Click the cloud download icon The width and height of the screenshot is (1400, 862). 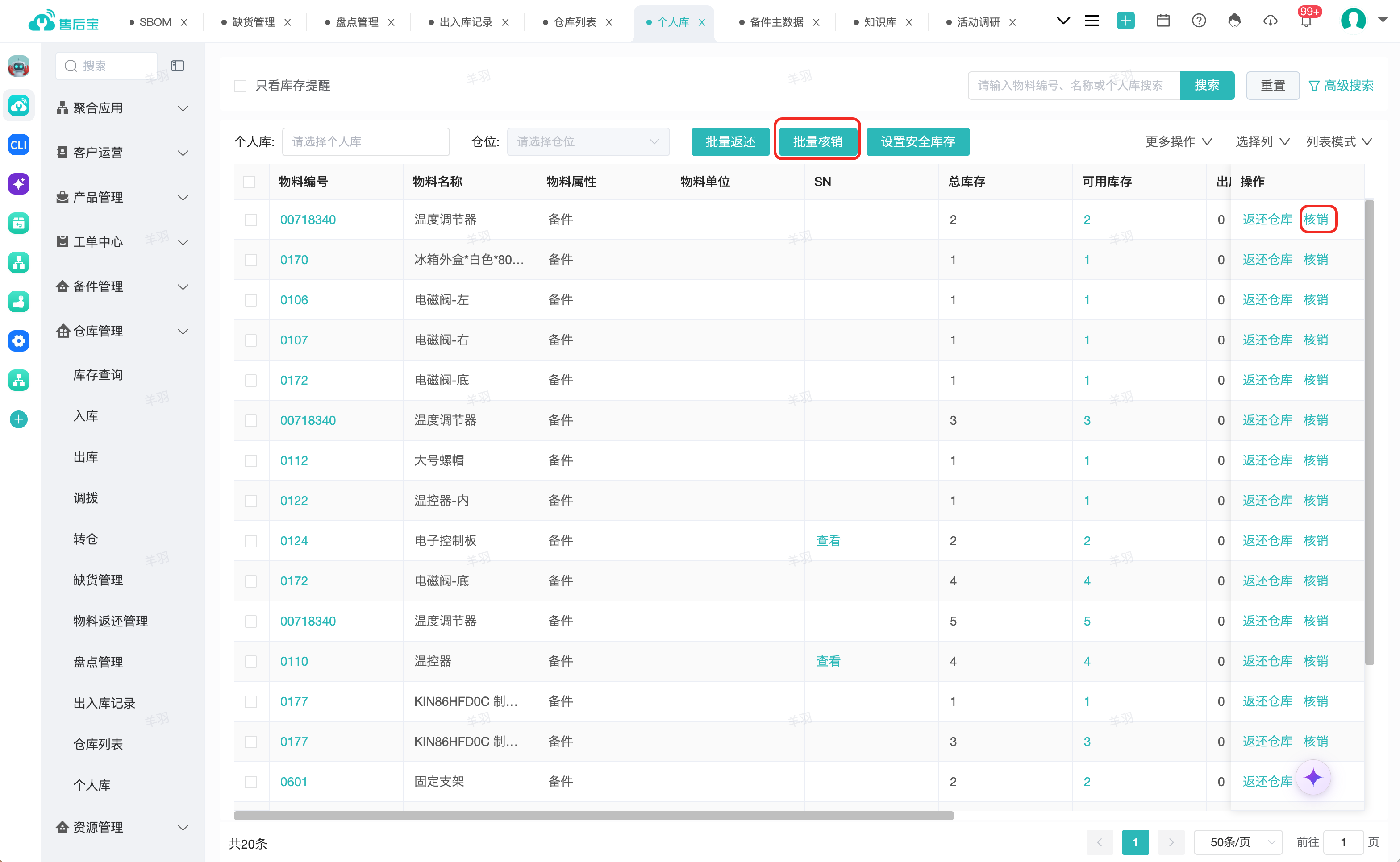point(1270,21)
